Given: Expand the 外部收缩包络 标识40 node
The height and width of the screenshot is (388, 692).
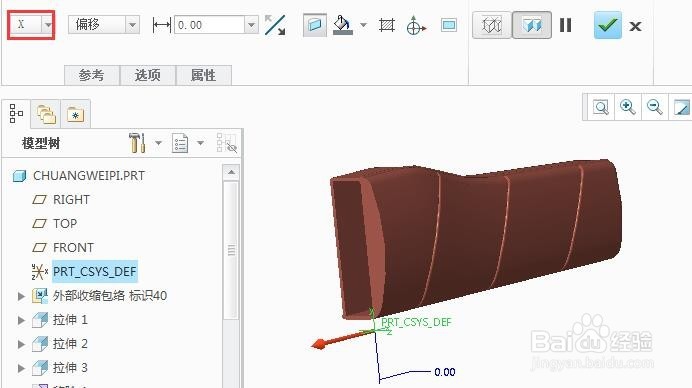Looking at the screenshot, I should 21,296.
